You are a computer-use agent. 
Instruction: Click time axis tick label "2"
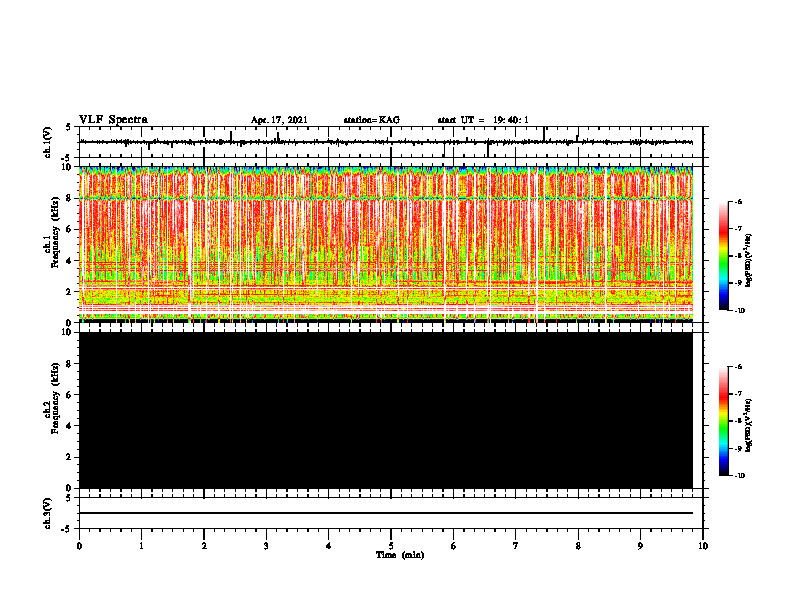coord(204,546)
